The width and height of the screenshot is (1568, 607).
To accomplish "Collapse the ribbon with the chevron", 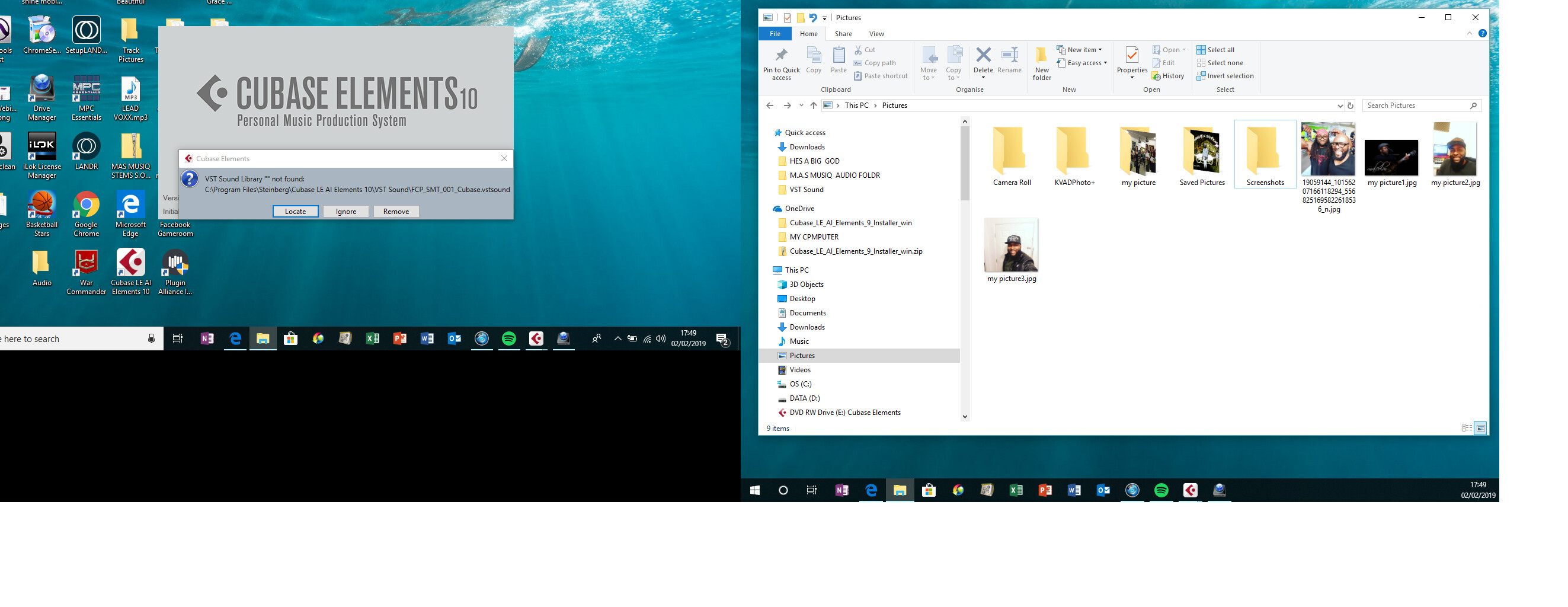I will click(x=1470, y=33).
